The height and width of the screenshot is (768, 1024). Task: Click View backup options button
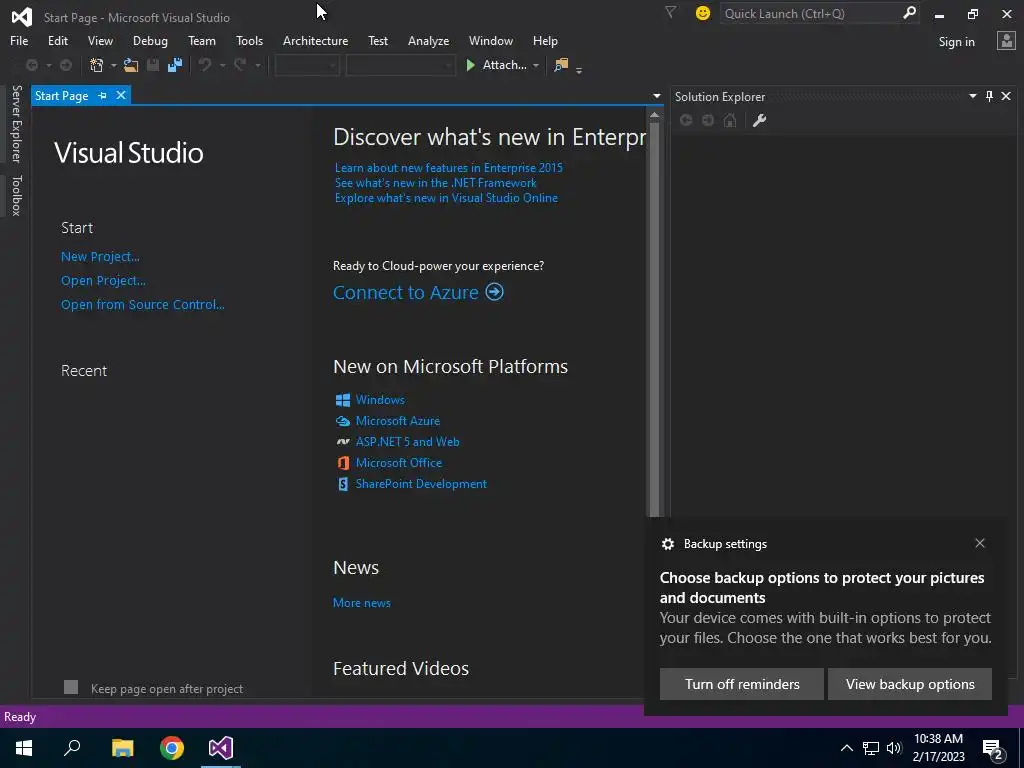[x=910, y=684]
